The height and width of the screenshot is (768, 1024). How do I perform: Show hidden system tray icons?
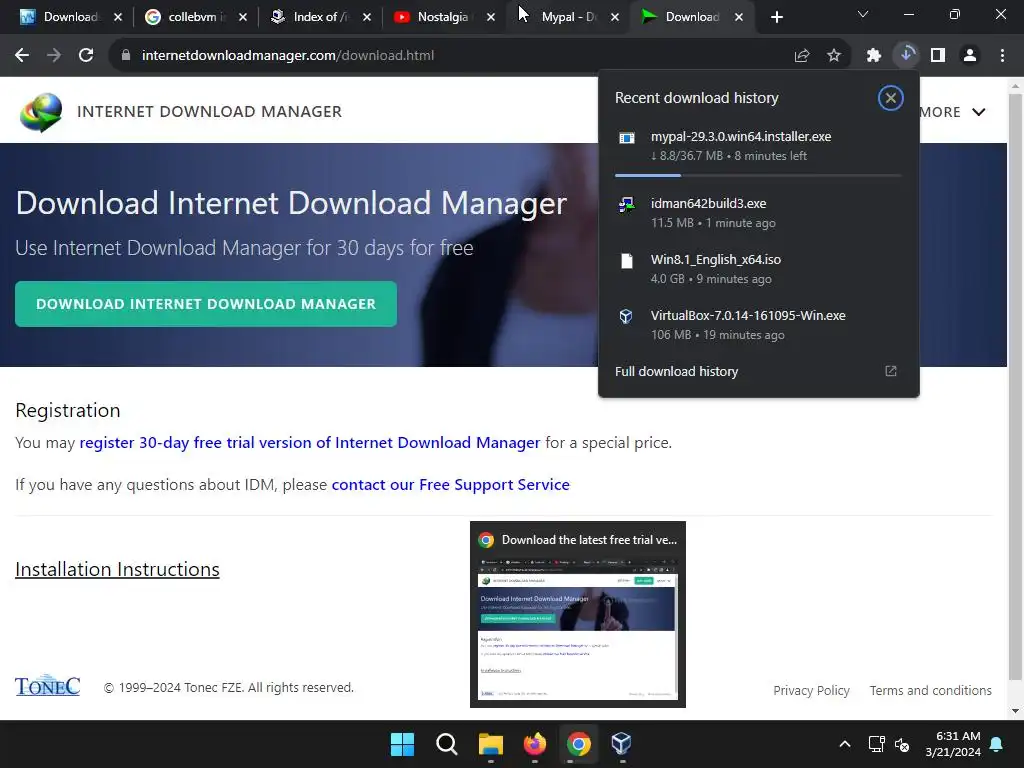844,744
